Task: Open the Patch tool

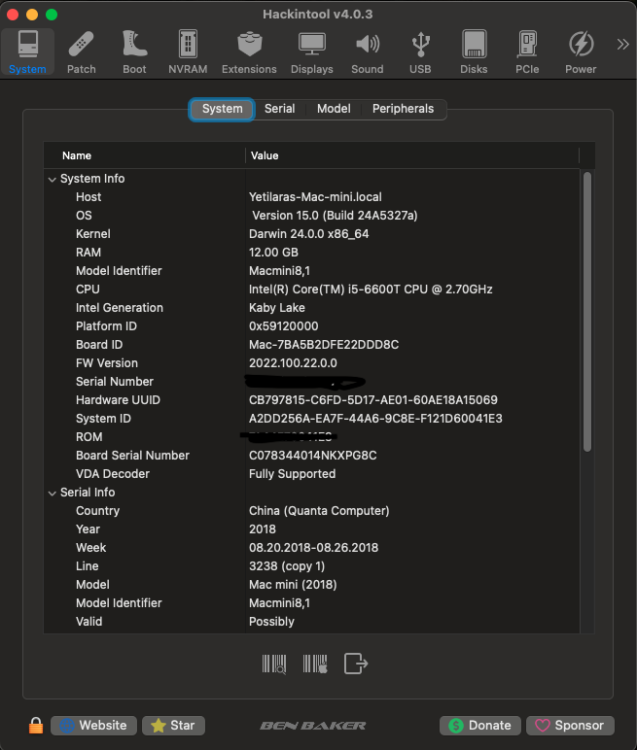Action: point(81,52)
